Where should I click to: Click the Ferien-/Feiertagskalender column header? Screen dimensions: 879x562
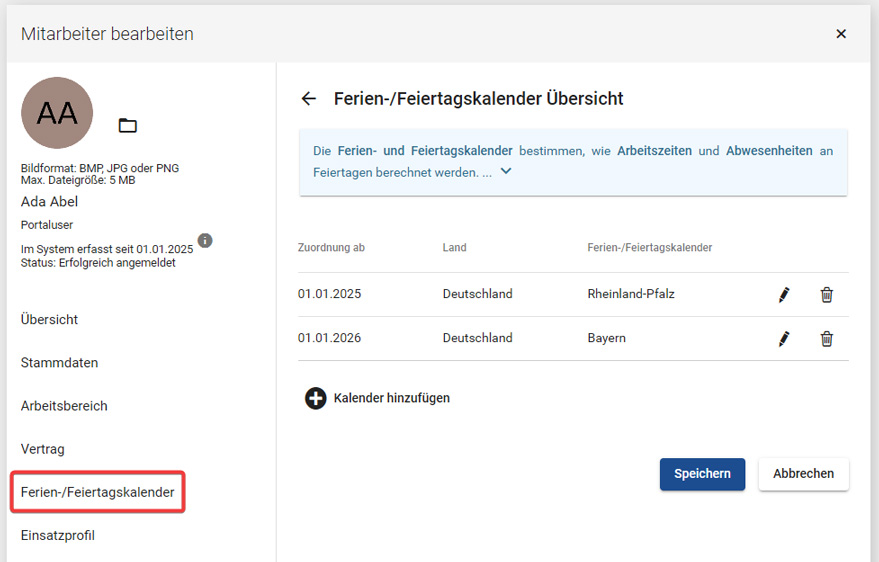pos(650,248)
